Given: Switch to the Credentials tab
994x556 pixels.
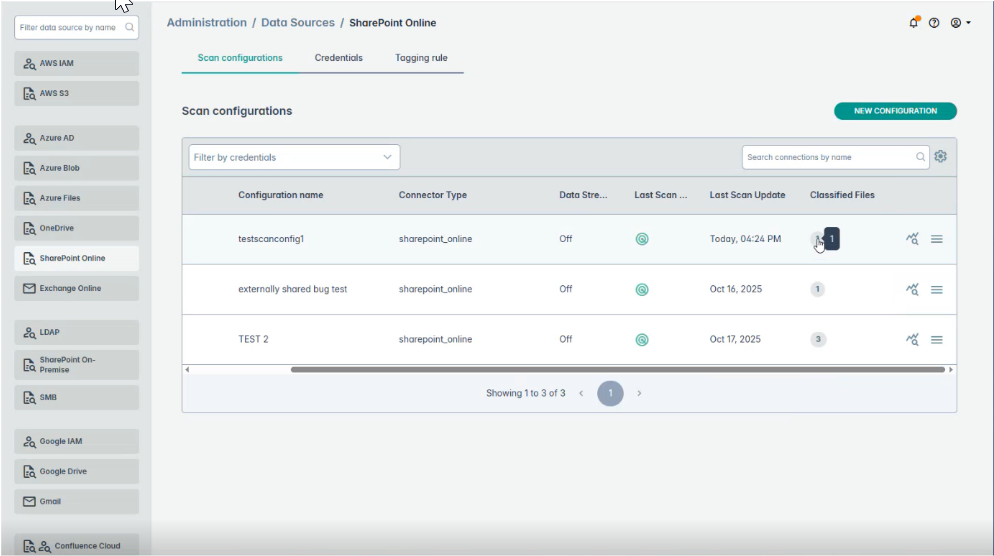Looking at the screenshot, I should click(338, 58).
